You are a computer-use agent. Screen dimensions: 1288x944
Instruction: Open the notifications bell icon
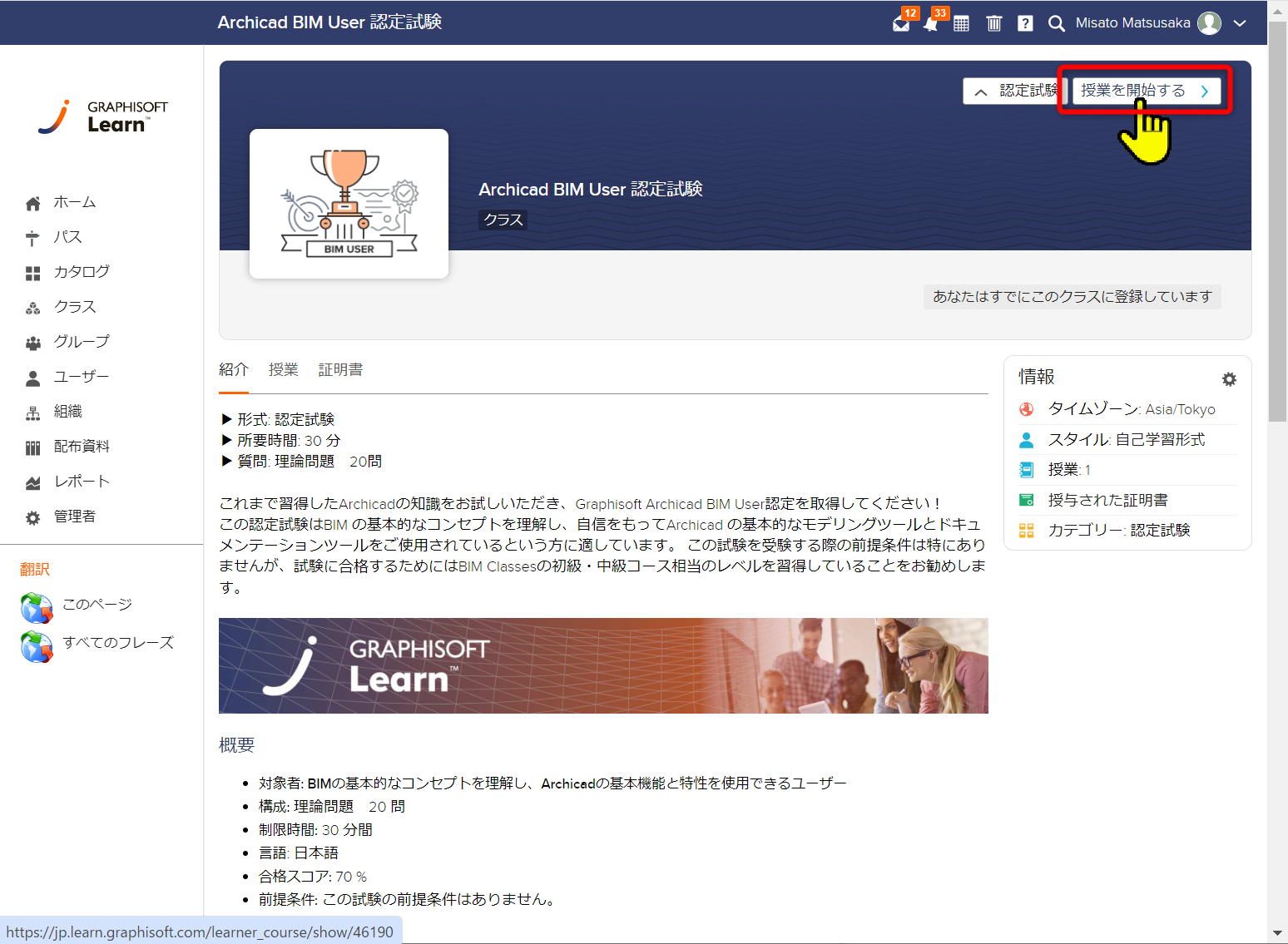pyautogui.click(x=931, y=23)
